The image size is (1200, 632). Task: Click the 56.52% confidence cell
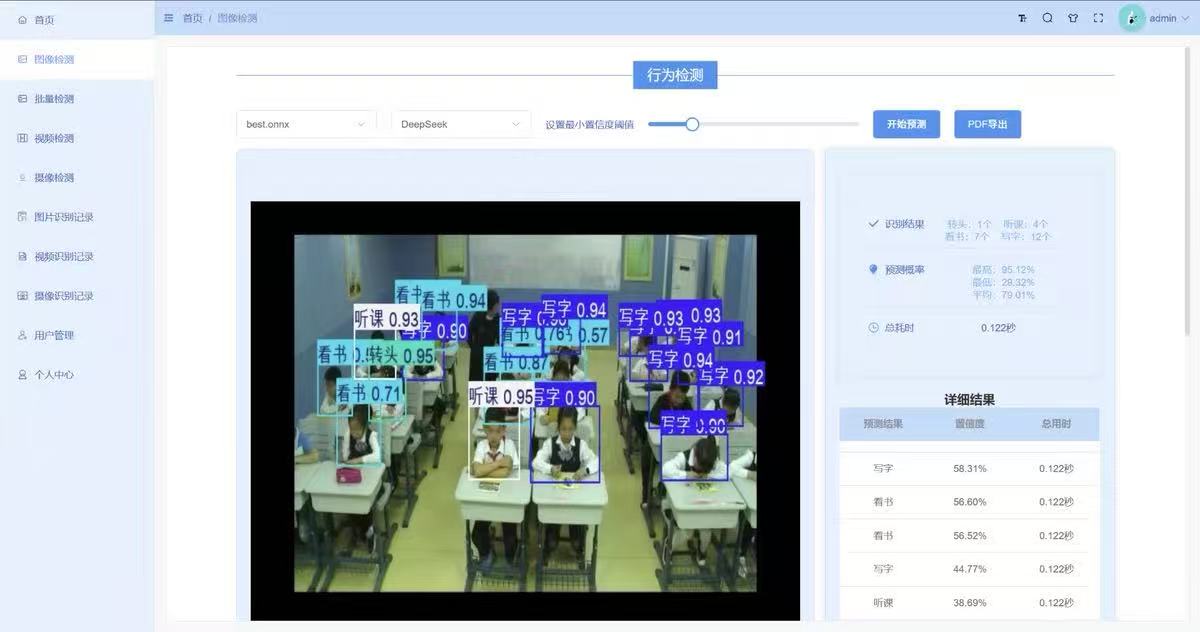970,535
